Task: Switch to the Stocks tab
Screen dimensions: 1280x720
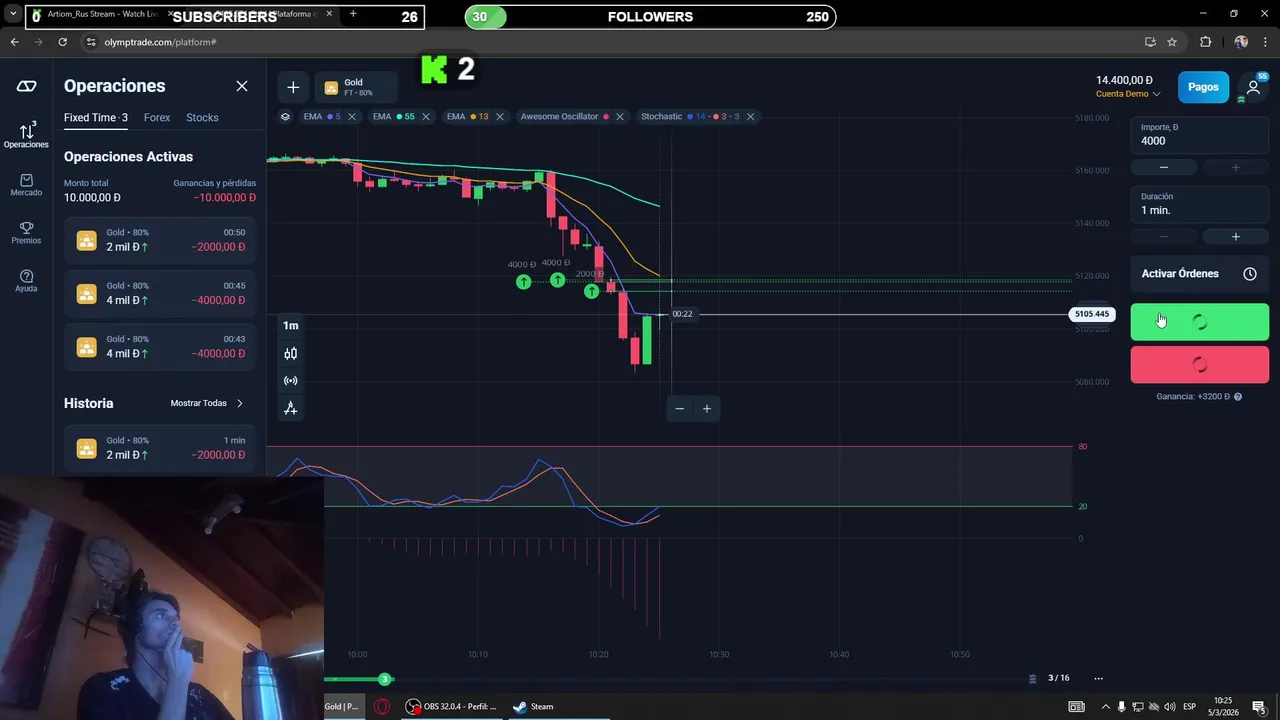Action: pos(202,117)
